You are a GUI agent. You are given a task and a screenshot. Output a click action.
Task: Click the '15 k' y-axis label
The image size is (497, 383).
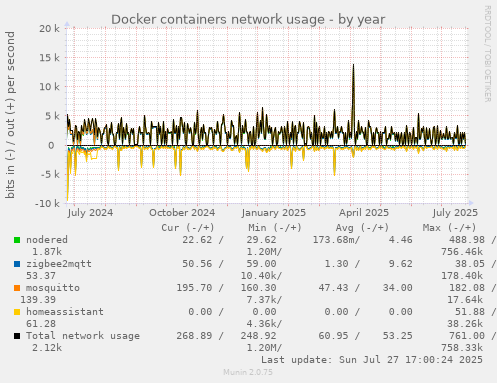pos(49,58)
